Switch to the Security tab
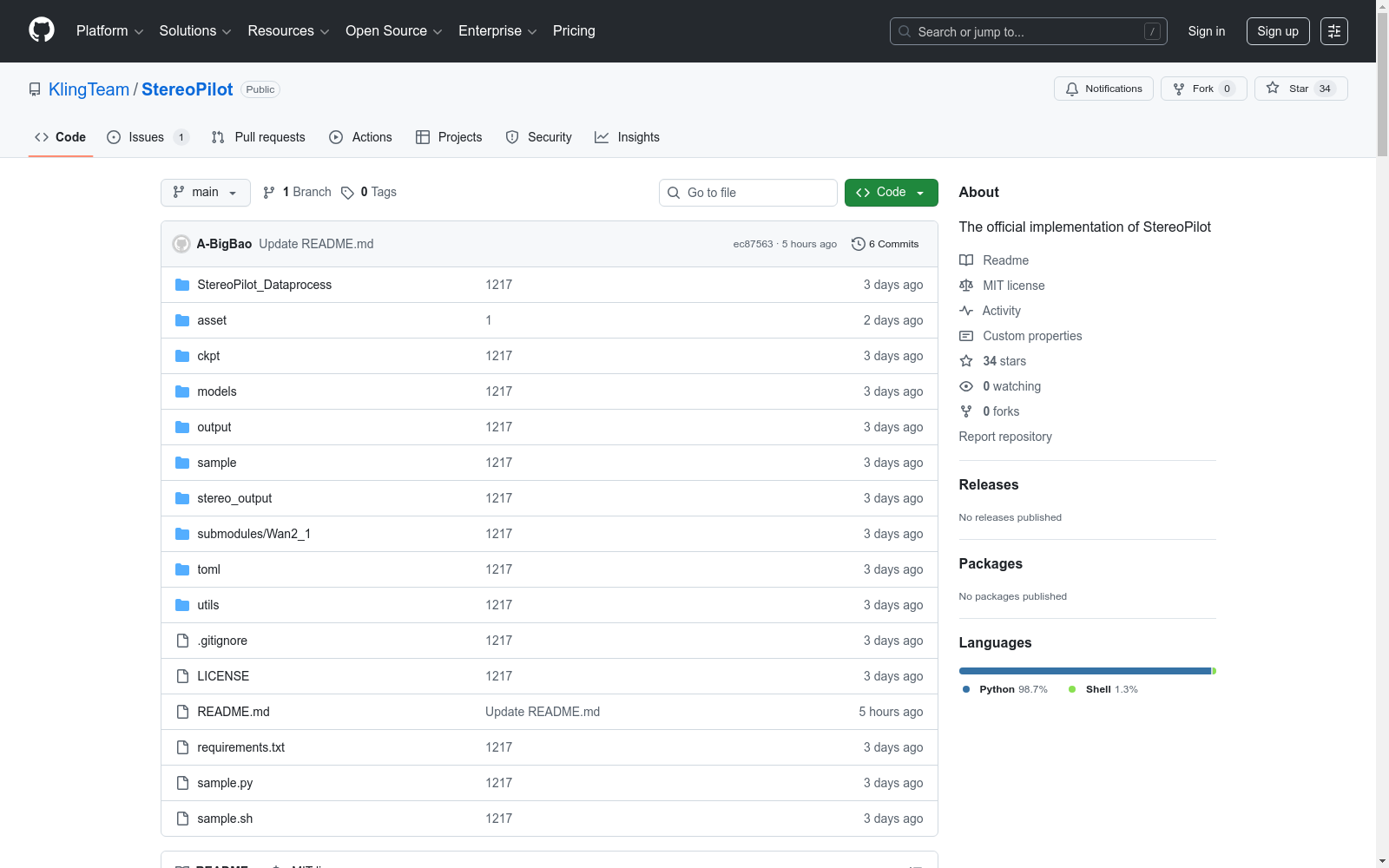1389x868 pixels. [x=539, y=137]
